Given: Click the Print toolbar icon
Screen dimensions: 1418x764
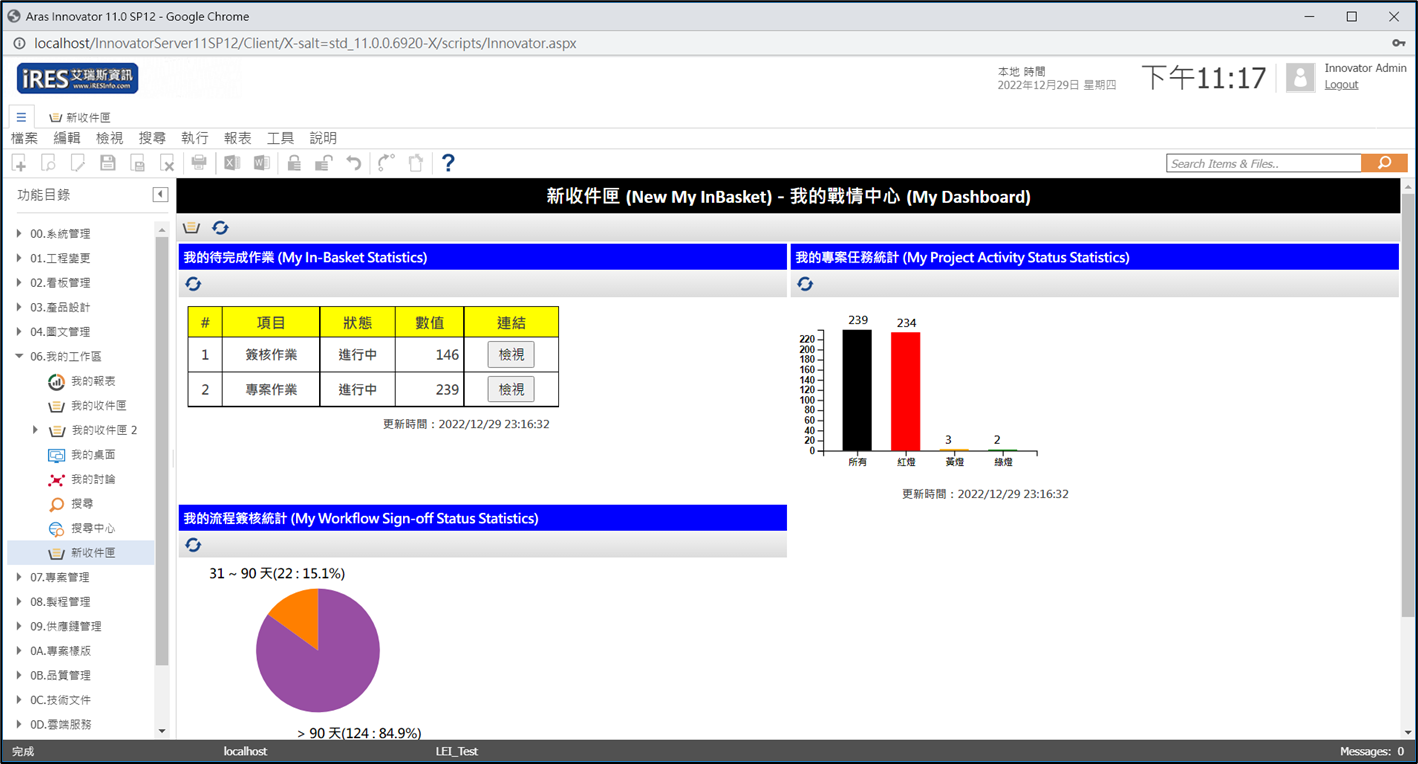Looking at the screenshot, I should coord(199,162).
